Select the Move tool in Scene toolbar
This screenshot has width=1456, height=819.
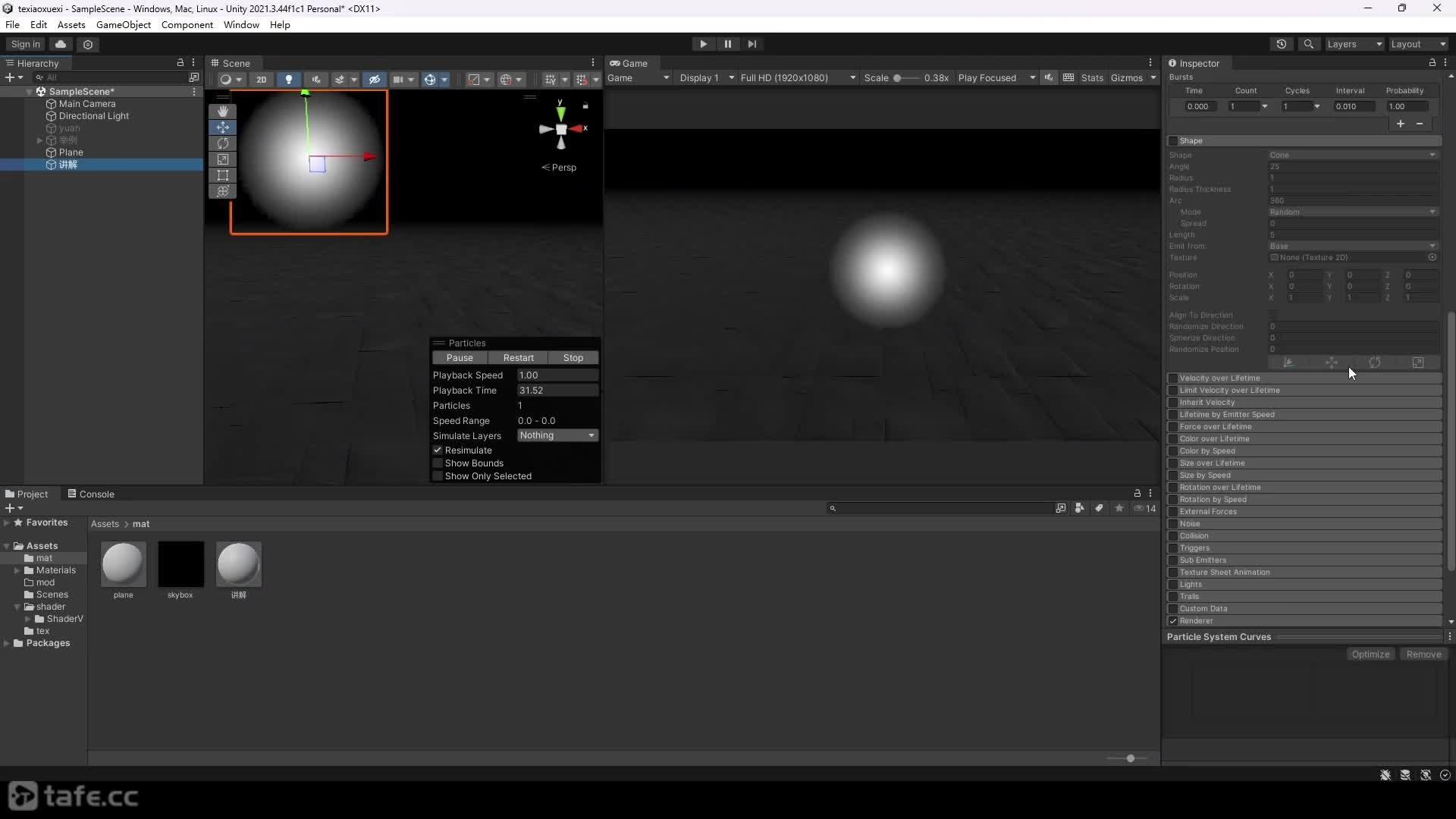[x=222, y=127]
